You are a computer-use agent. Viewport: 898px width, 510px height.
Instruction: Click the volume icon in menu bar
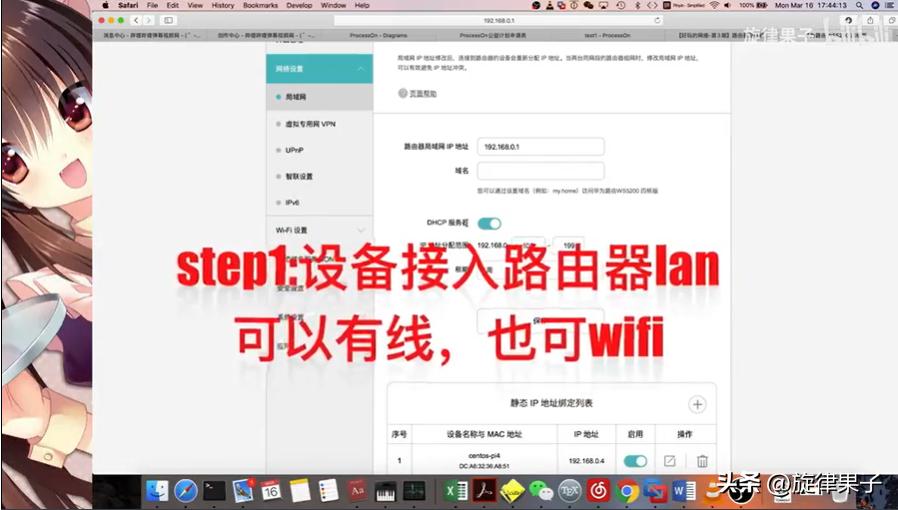pyautogui.click(x=727, y=5)
